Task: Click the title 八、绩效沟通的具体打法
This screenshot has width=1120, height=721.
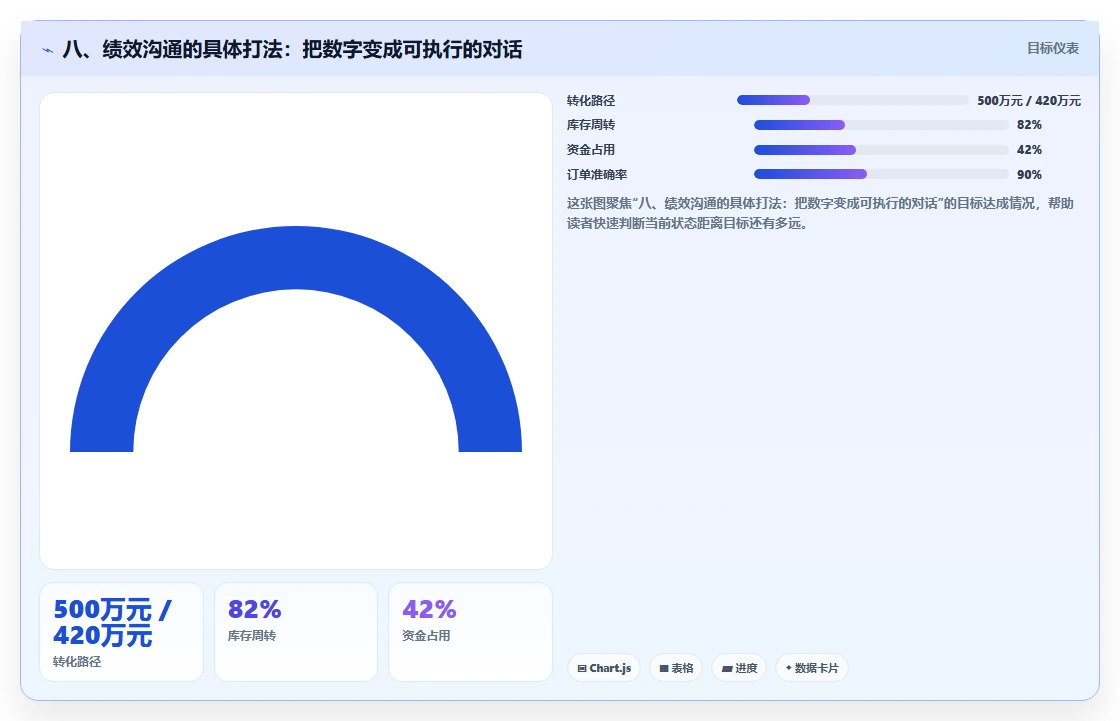Action: pos(293,49)
